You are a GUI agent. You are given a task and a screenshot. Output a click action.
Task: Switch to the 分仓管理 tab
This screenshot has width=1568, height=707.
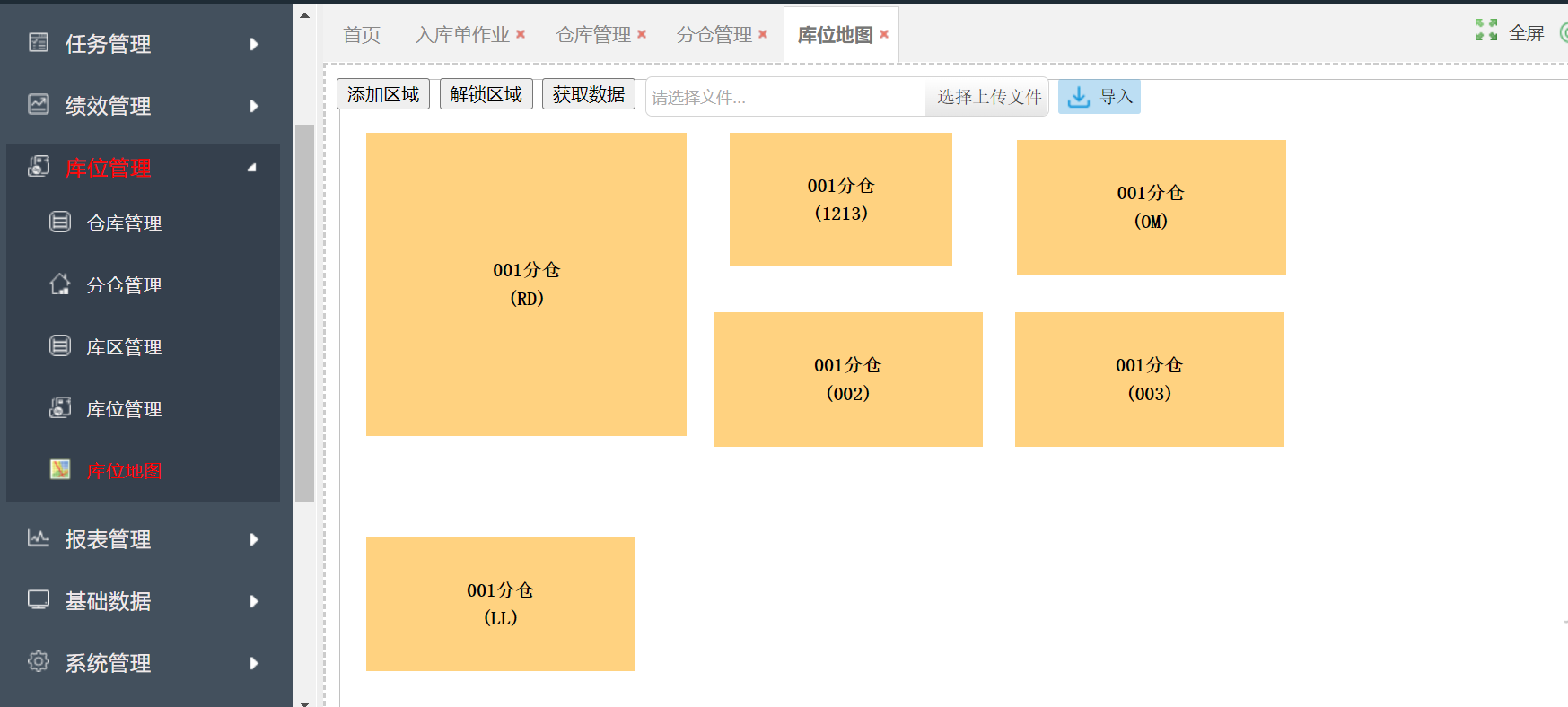point(714,35)
